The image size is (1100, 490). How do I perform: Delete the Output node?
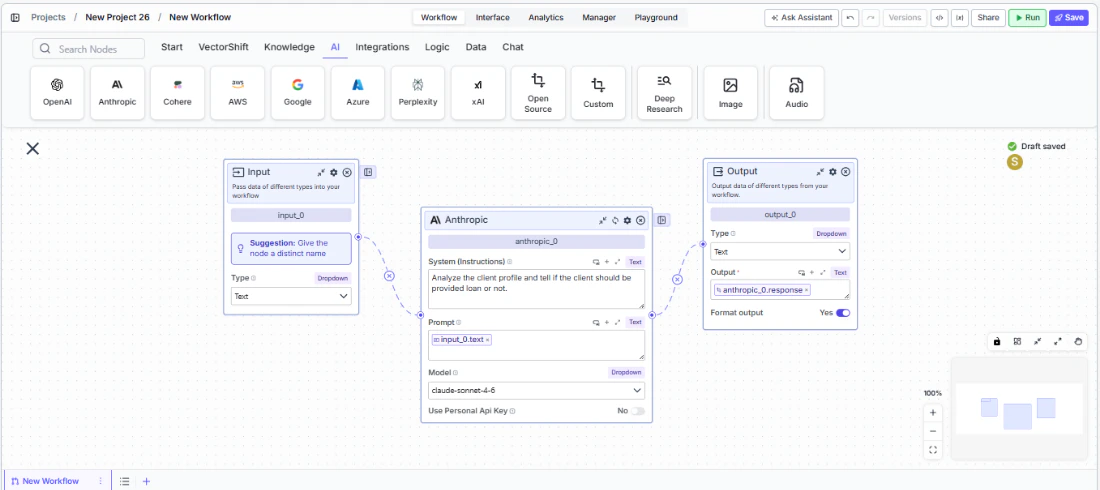(x=845, y=171)
